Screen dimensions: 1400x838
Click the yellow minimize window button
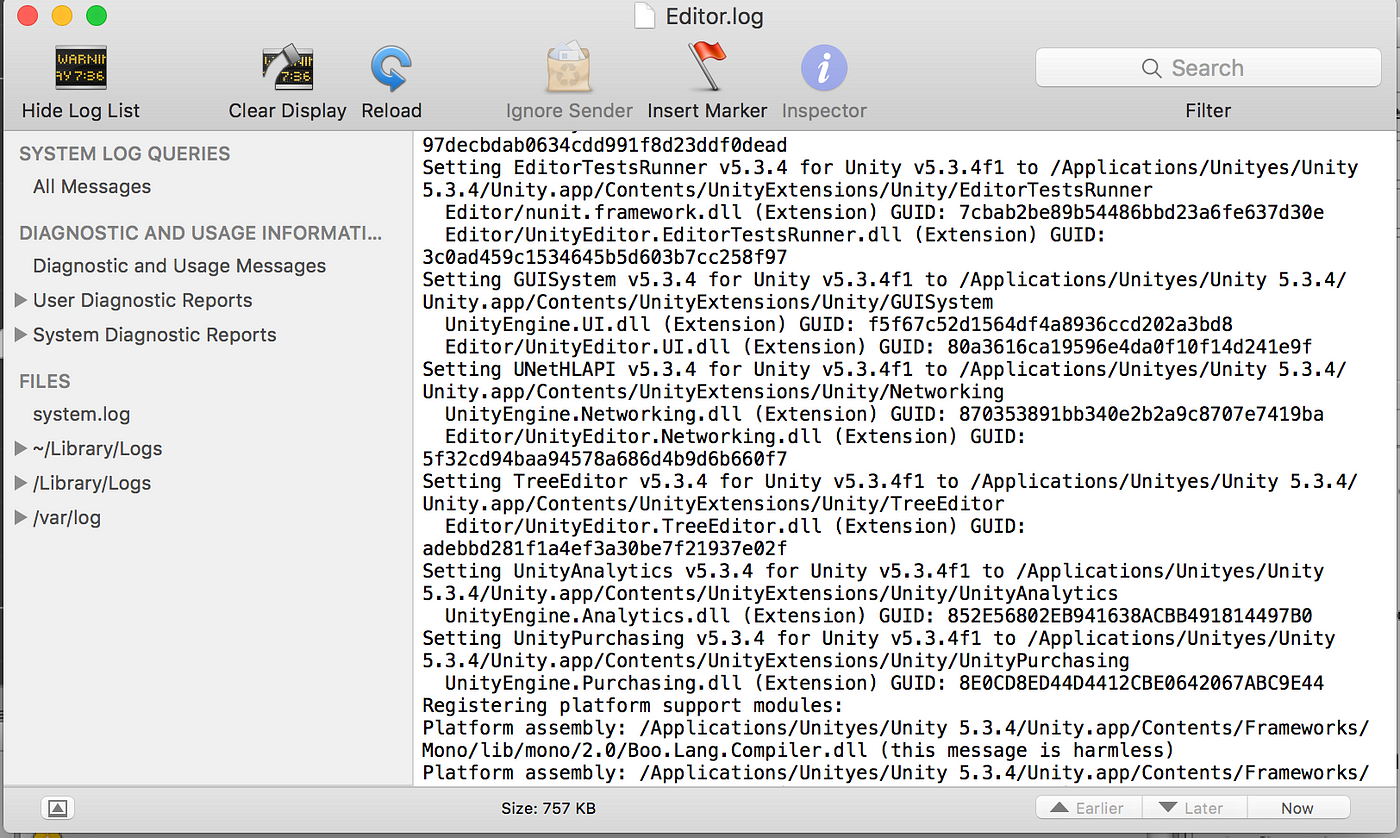point(62,16)
